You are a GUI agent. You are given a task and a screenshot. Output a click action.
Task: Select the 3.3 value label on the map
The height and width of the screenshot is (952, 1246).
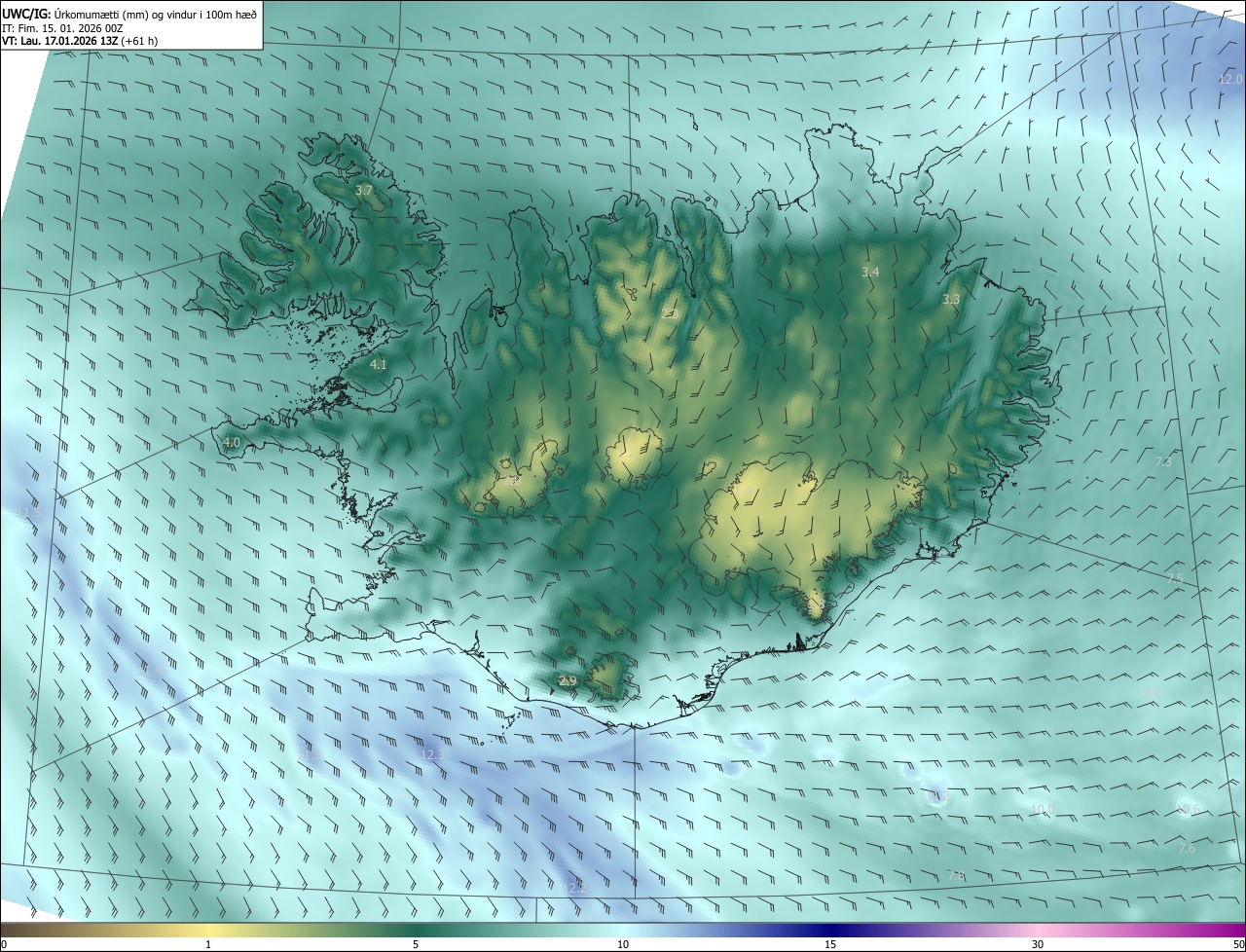(x=951, y=300)
